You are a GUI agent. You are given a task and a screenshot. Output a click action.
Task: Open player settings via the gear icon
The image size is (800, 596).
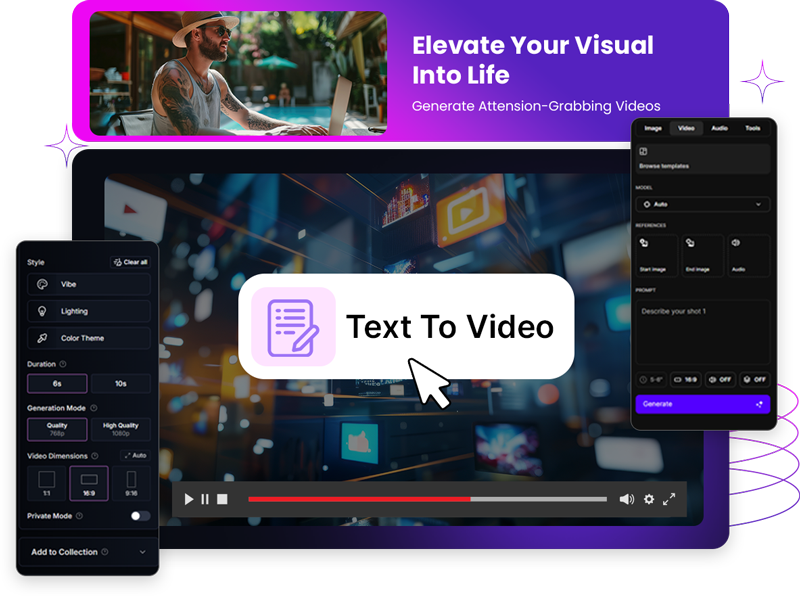coord(649,499)
